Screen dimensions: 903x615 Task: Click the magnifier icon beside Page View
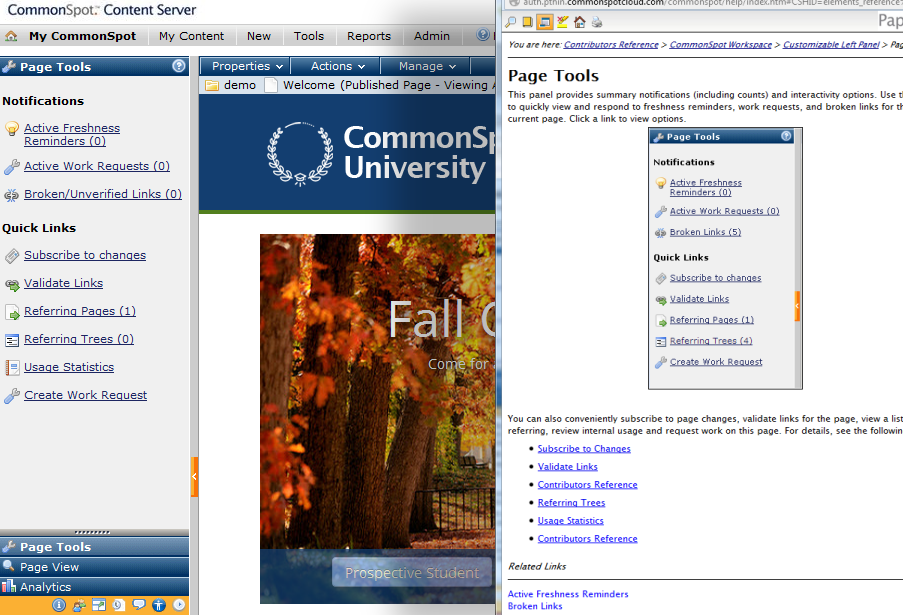pyautogui.click(x=9, y=566)
